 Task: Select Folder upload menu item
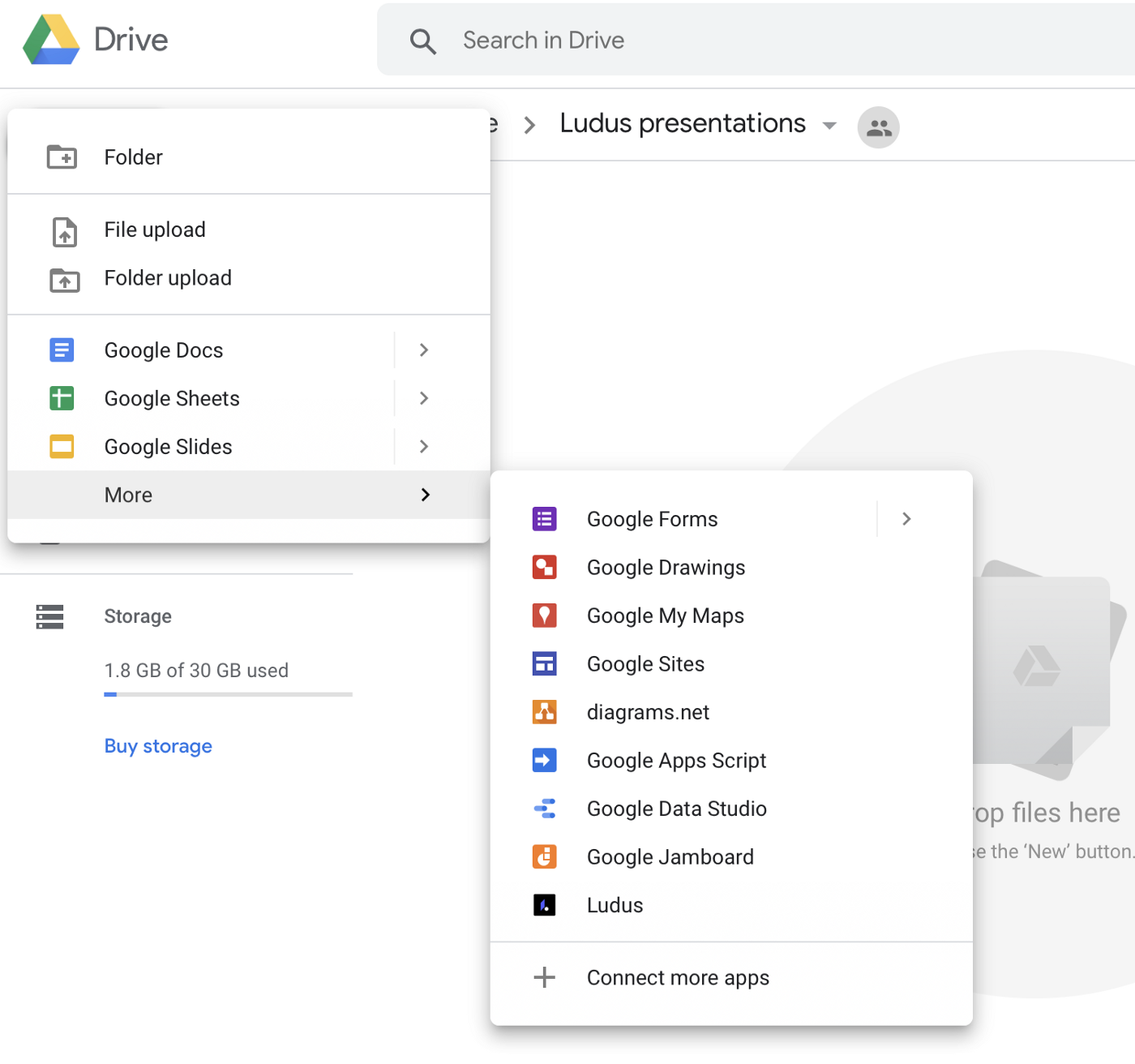(168, 278)
